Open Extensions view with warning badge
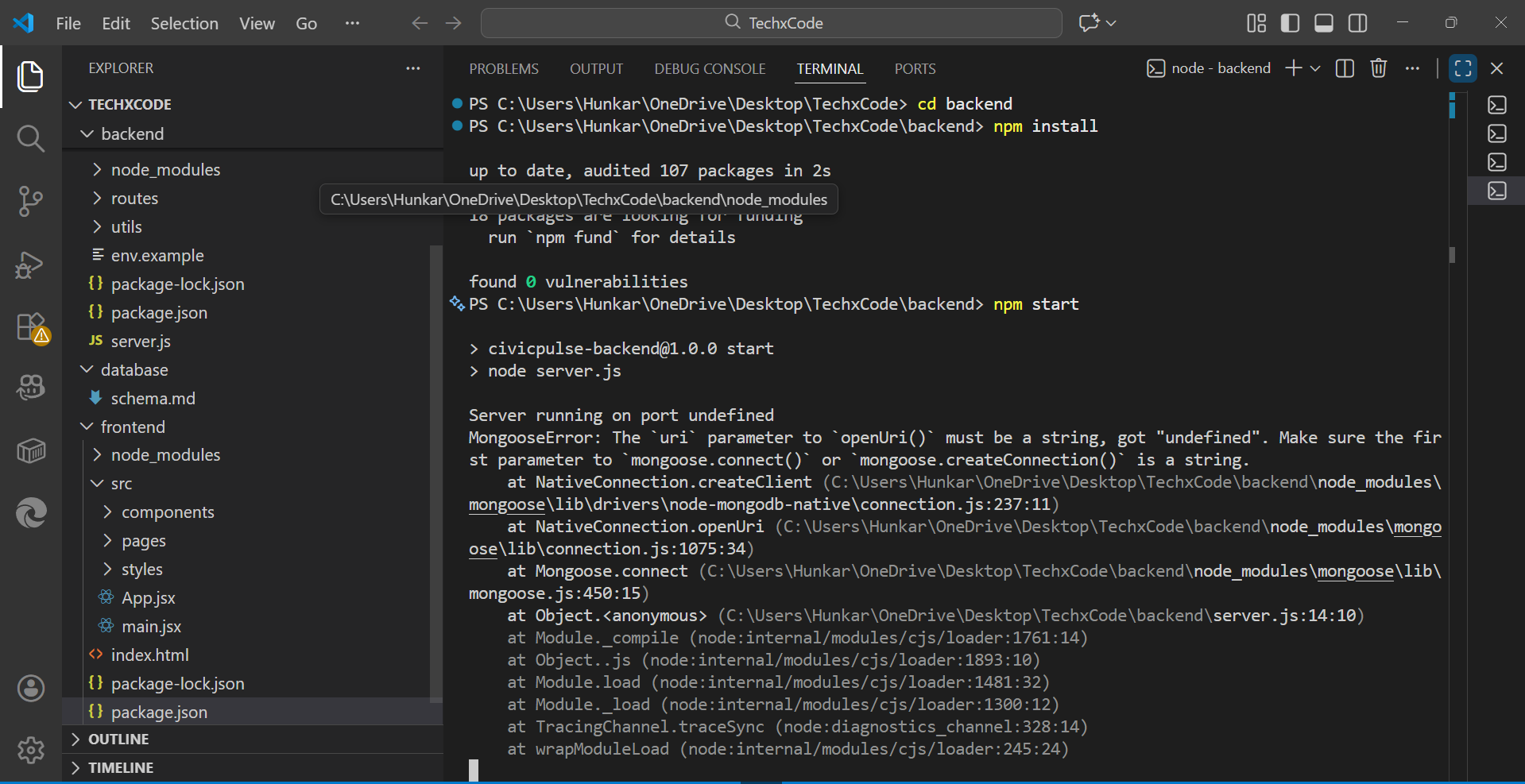 (32, 326)
